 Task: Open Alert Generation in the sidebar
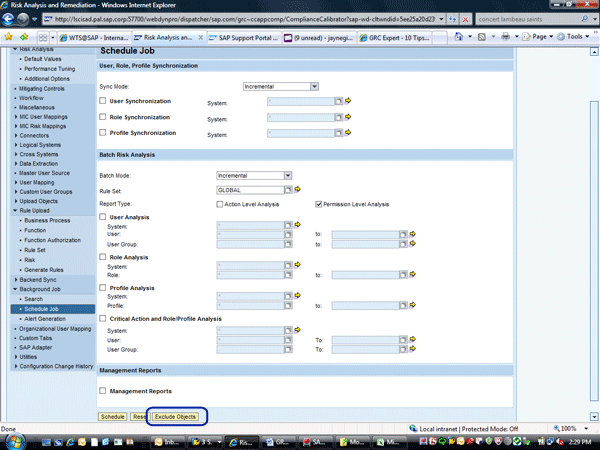coord(44,318)
